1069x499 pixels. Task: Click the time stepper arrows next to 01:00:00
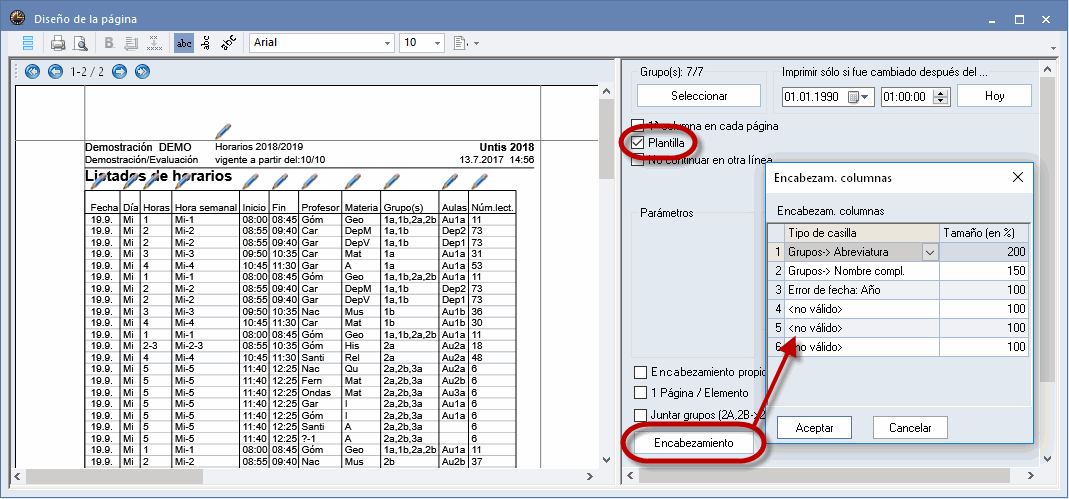point(941,97)
